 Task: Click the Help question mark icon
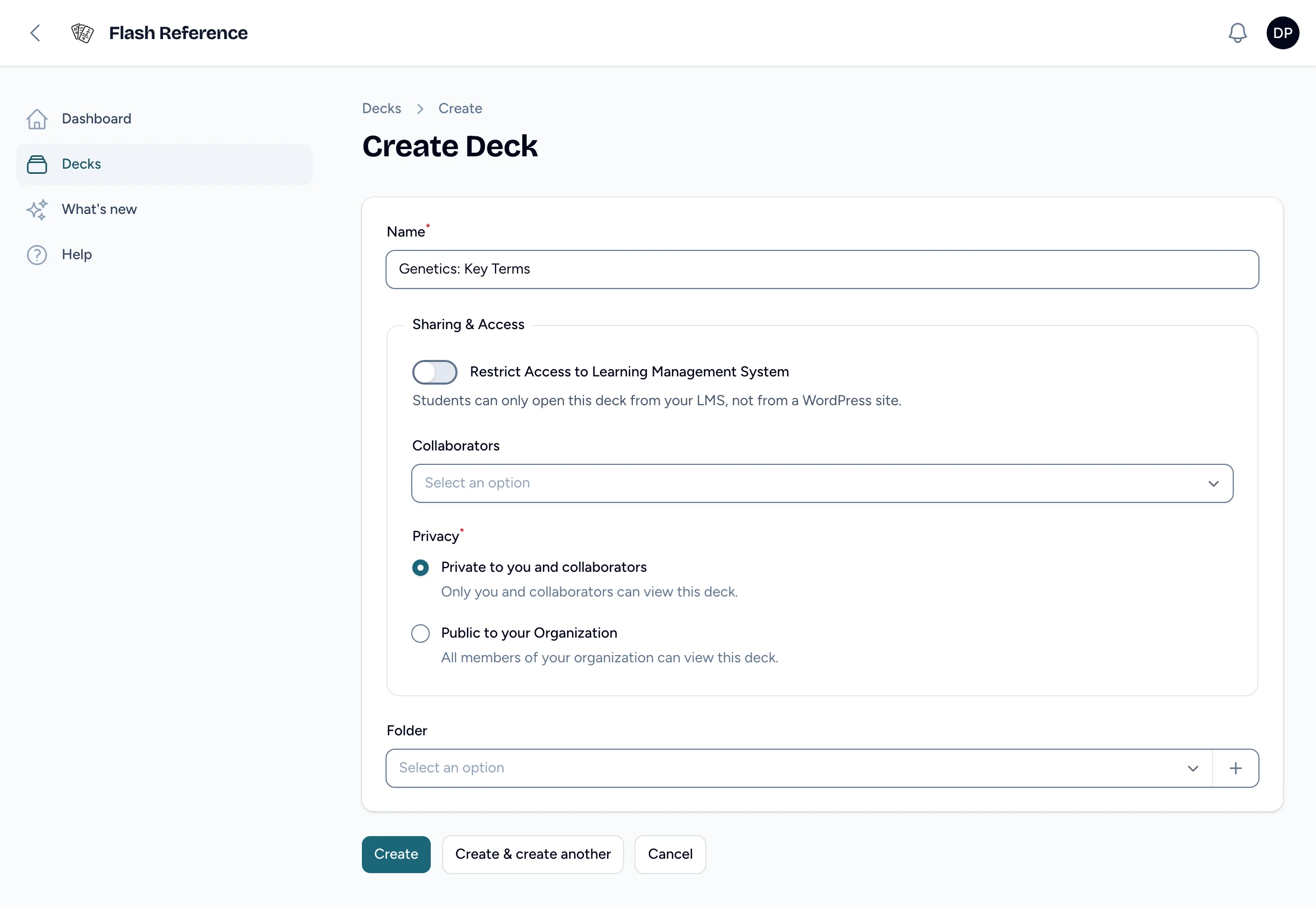pyautogui.click(x=37, y=255)
